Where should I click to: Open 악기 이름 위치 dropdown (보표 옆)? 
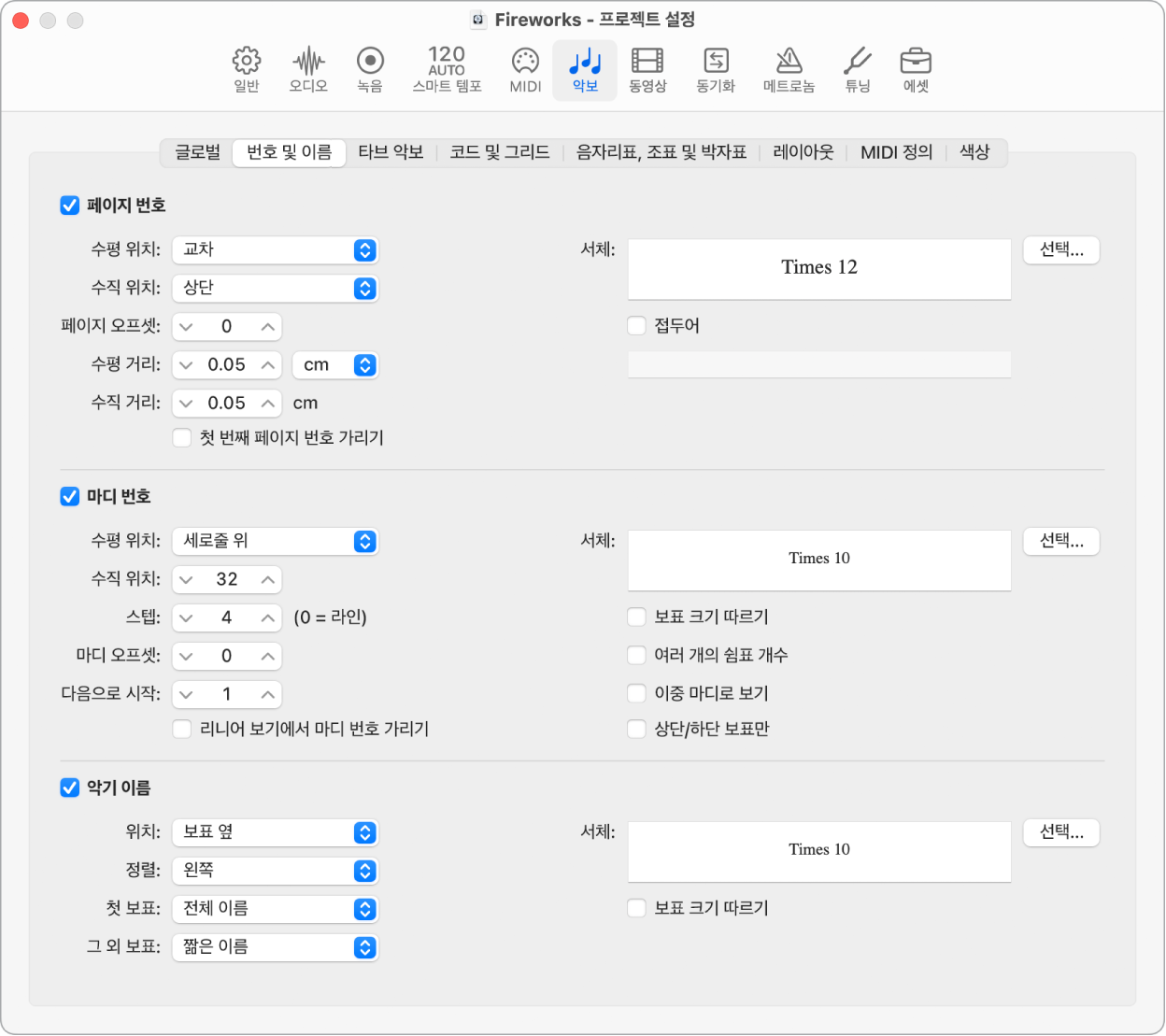[x=275, y=833]
